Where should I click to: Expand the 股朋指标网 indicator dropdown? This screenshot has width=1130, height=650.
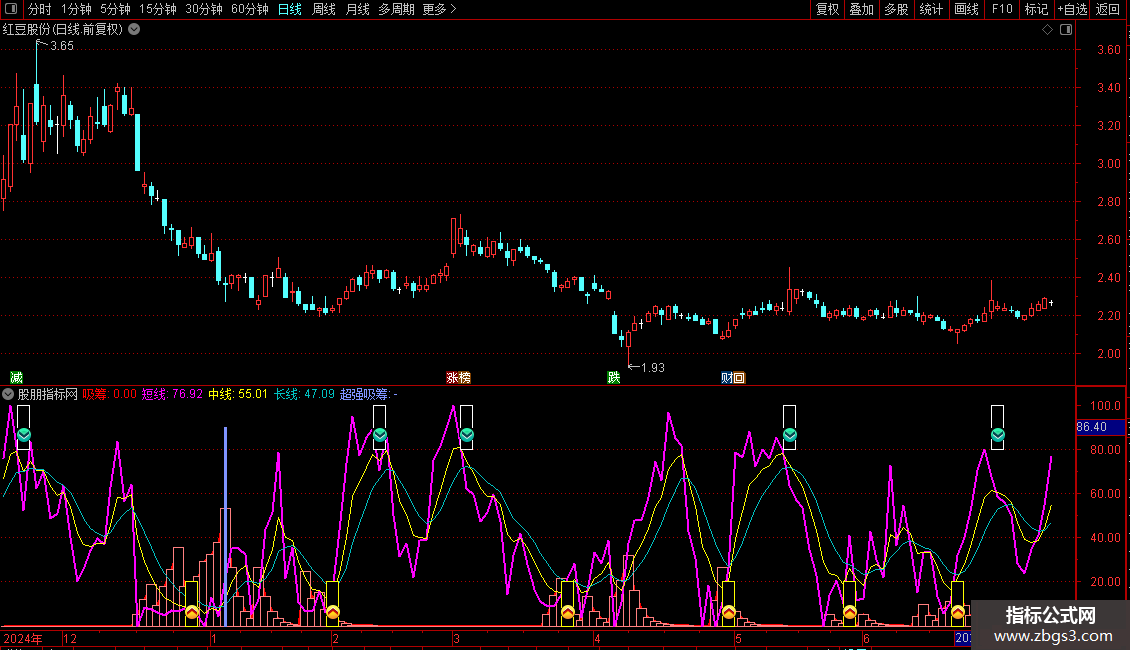[x=8, y=394]
